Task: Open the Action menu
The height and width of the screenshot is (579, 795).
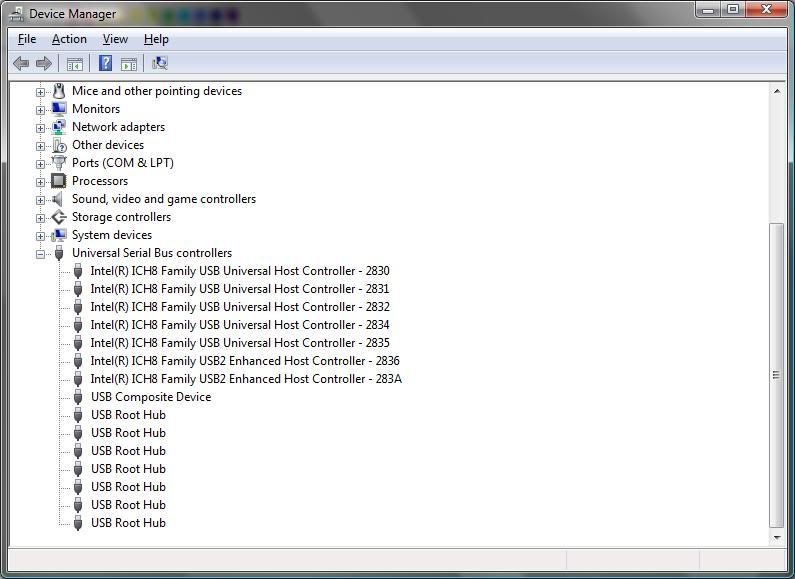Action: click(x=69, y=39)
